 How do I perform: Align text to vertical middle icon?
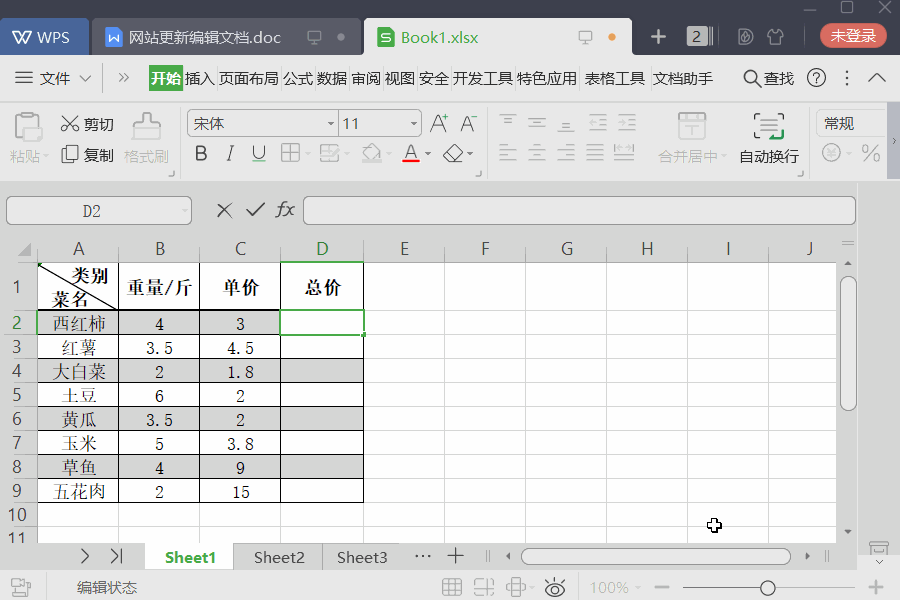(537, 122)
